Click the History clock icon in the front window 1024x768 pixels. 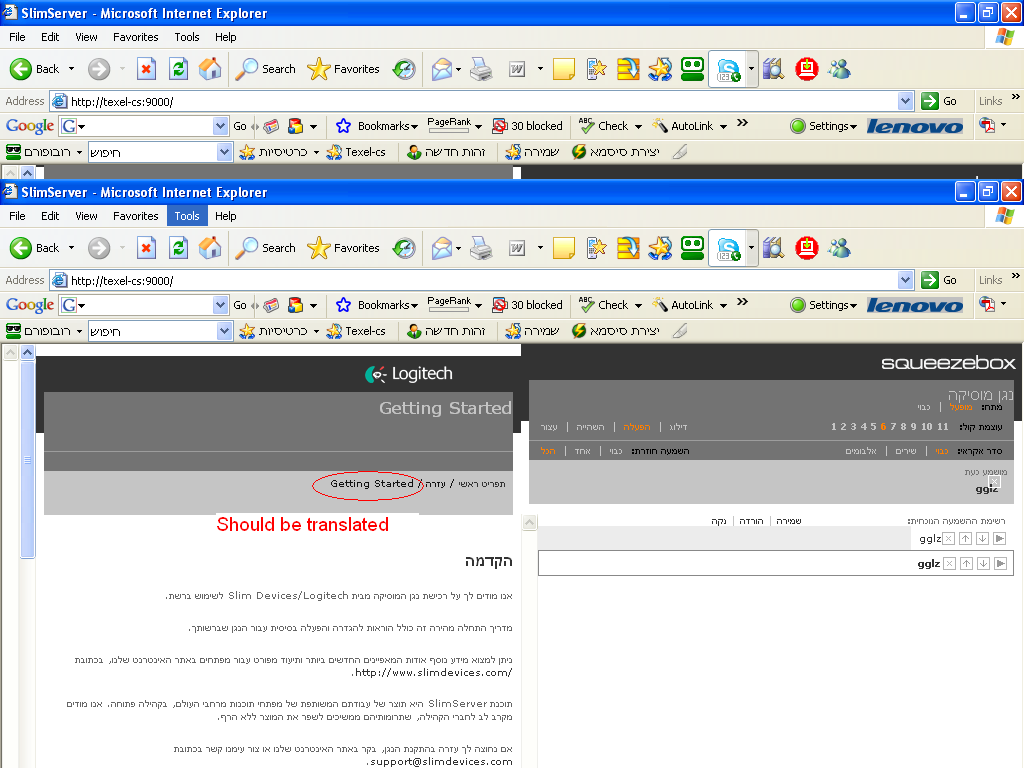click(404, 248)
